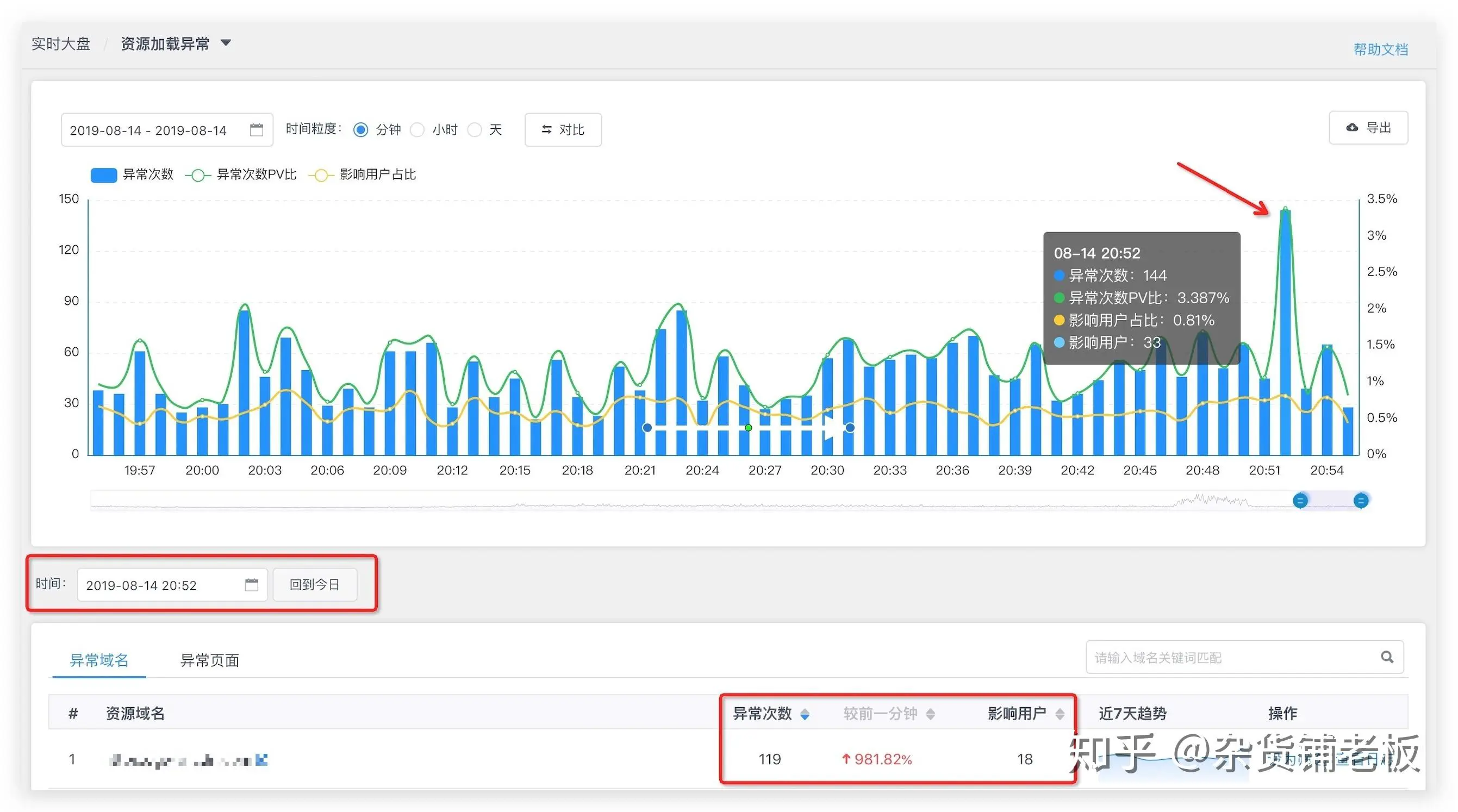The width and height of the screenshot is (1458, 812).
Task: Select 分钟 time granularity radio
Action: (x=360, y=130)
